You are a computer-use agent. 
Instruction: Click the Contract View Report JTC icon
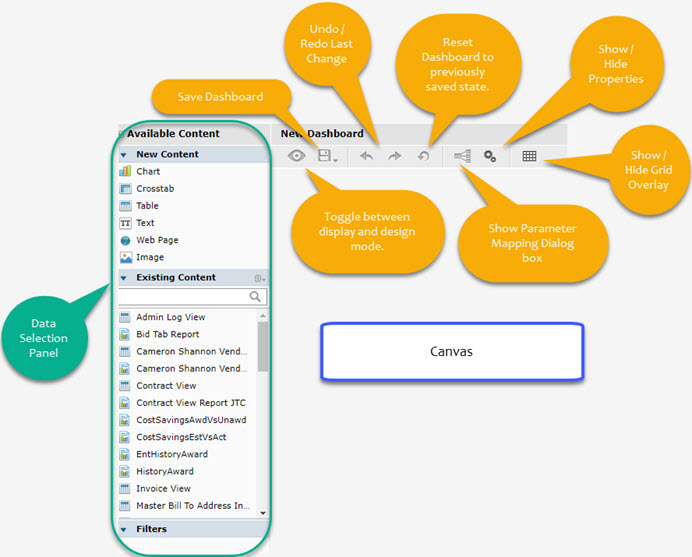point(125,403)
